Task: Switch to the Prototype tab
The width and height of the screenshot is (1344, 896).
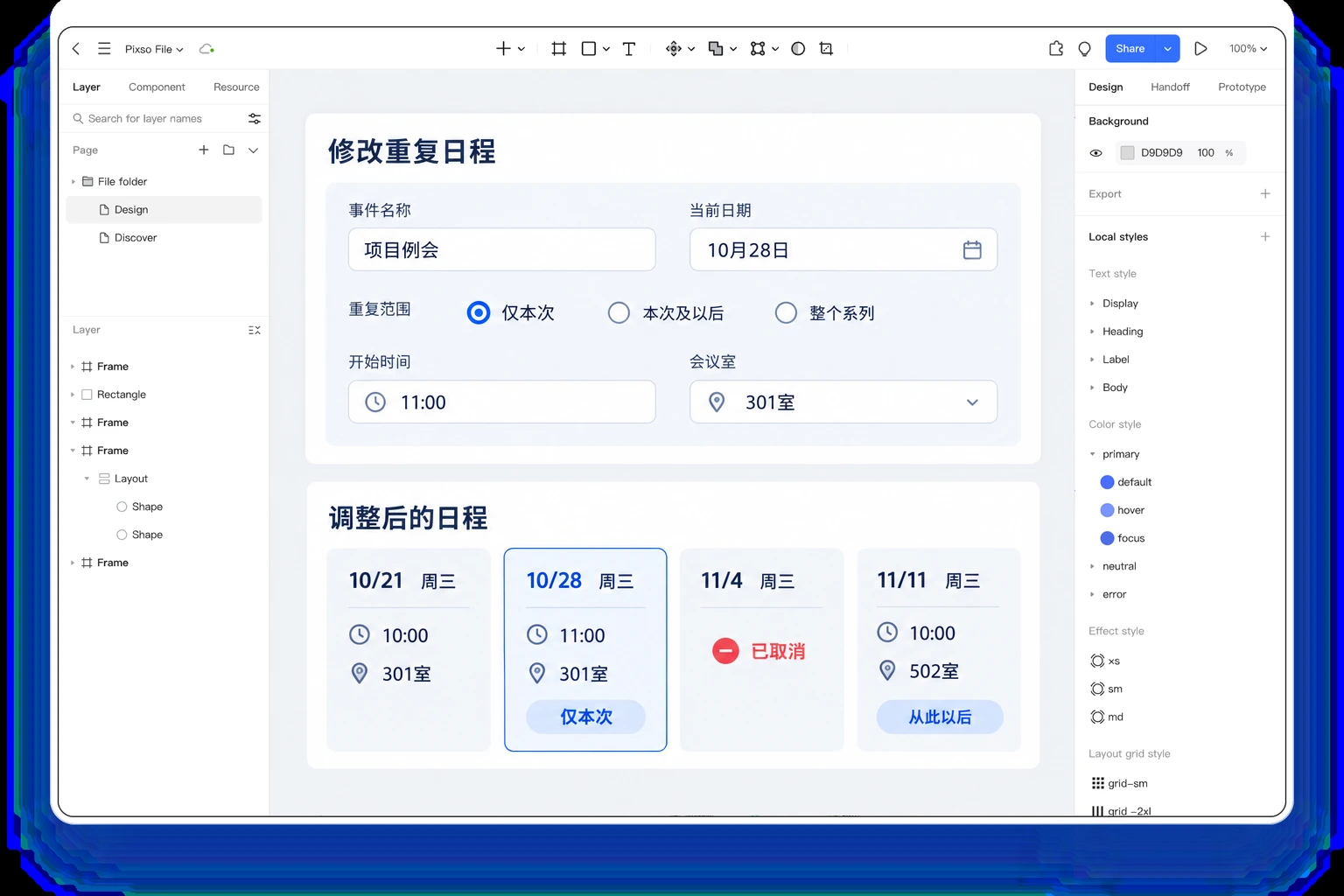Action: click(1242, 87)
